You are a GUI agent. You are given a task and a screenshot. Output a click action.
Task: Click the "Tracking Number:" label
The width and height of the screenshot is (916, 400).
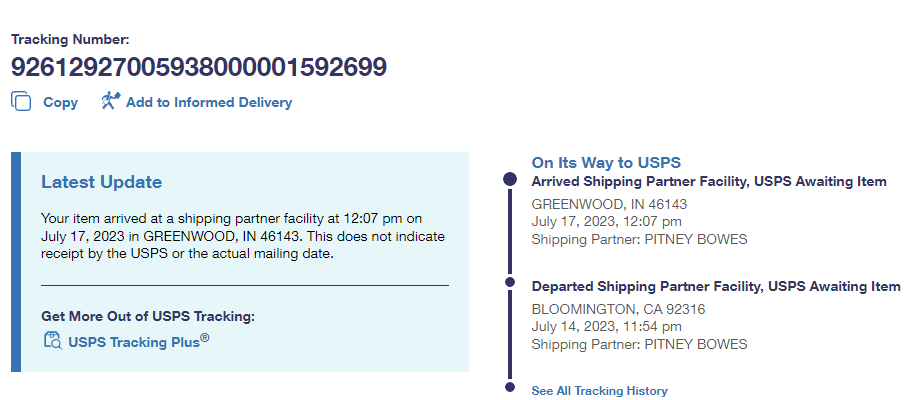coord(70,40)
